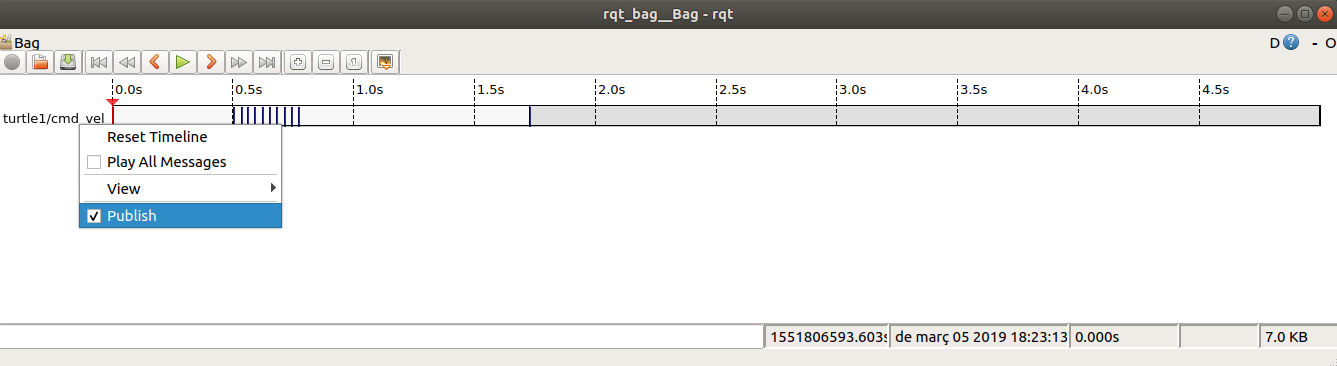Uncheck the Publish option
The width and height of the screenshot is (1337, 366).
pyautogui.click(x=180, y=215)
